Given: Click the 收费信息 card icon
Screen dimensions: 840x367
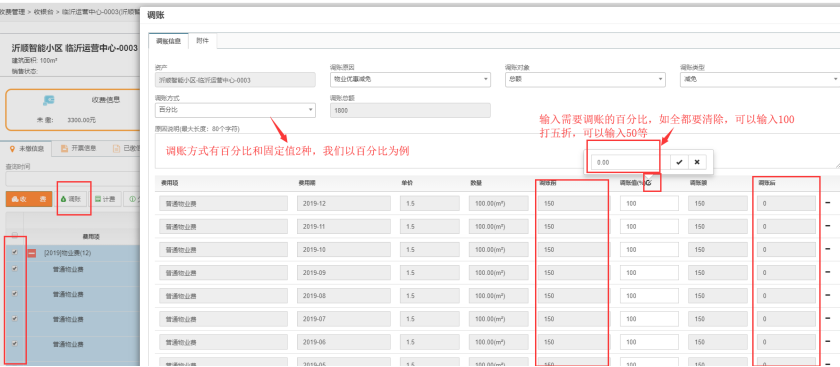Looking at the screenshot, I should pos(49,100).
